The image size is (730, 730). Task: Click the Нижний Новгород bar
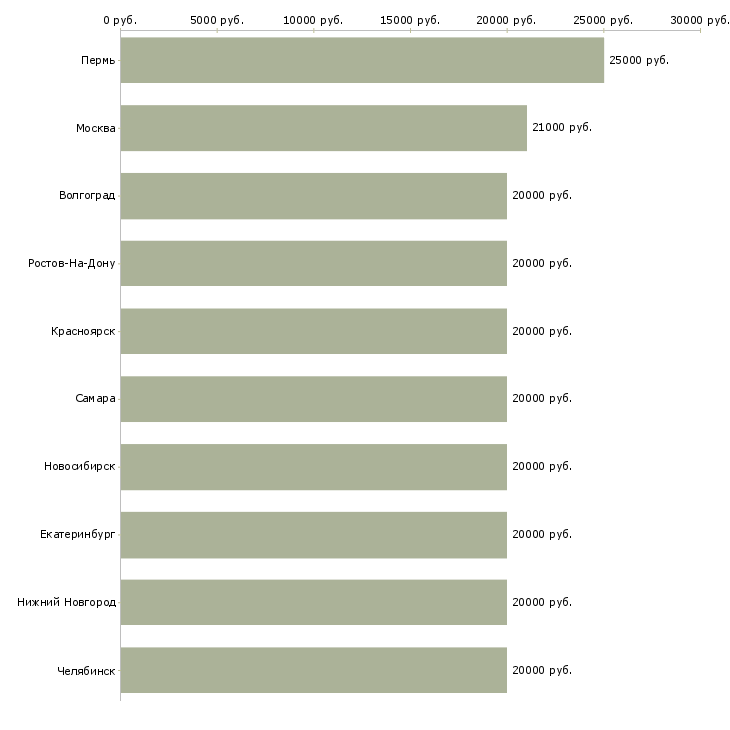click(x=313, y=602)
